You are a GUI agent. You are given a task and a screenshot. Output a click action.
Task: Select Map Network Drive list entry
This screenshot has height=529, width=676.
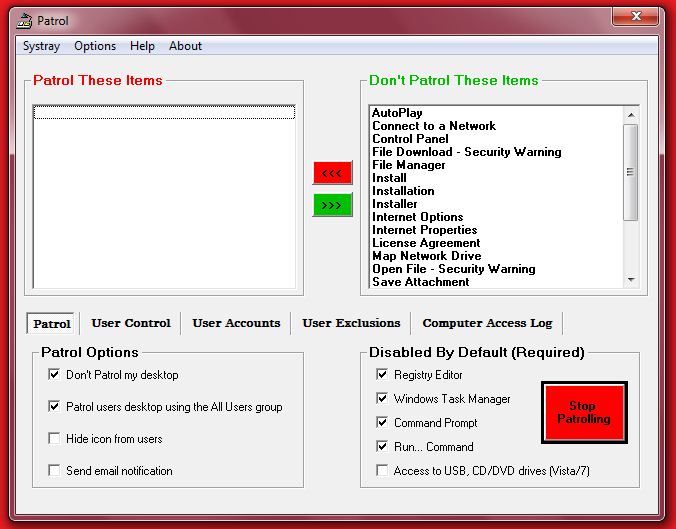[426, 256]
